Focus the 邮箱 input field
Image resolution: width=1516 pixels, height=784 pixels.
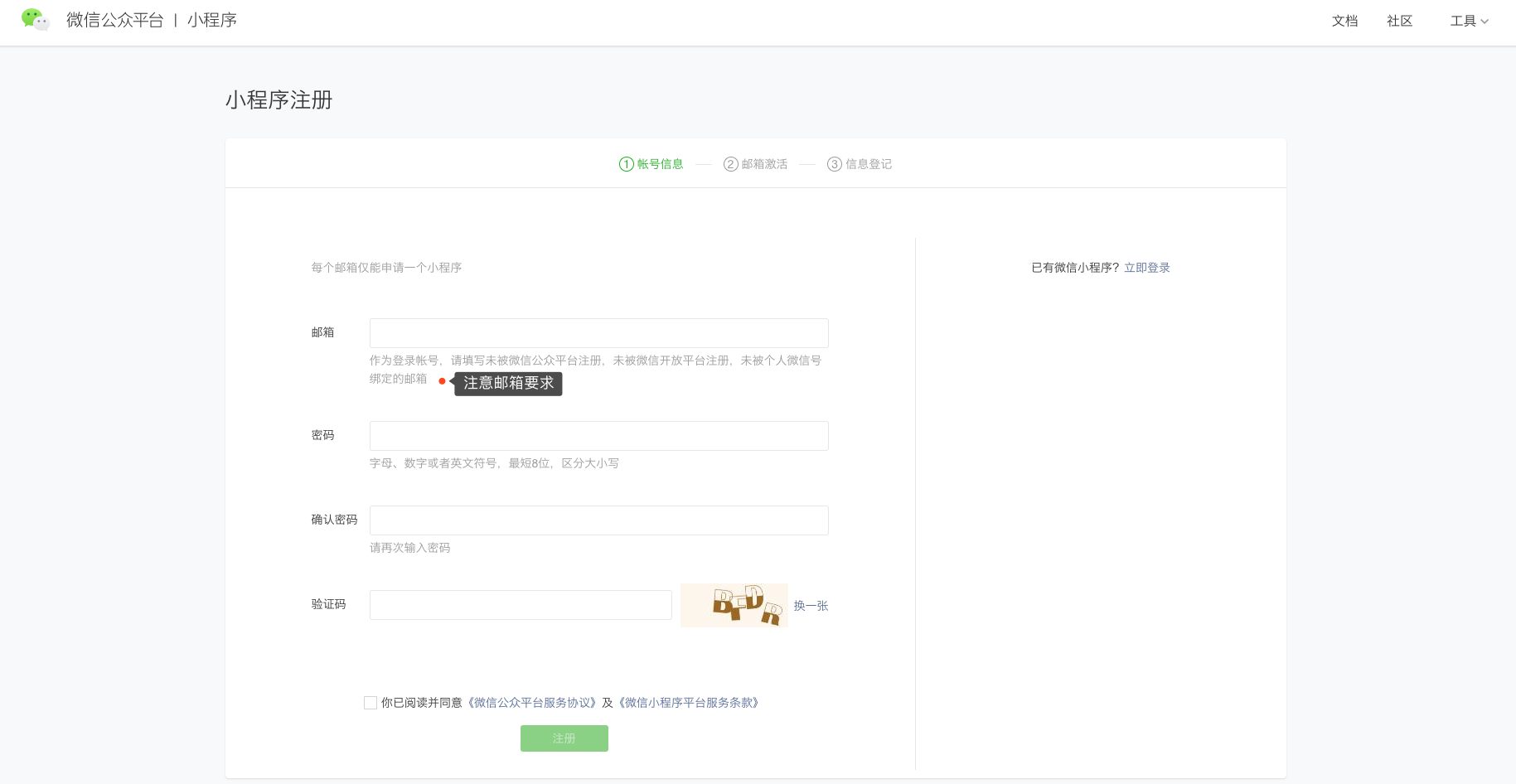pyautogui.click(x=599, y=333)
